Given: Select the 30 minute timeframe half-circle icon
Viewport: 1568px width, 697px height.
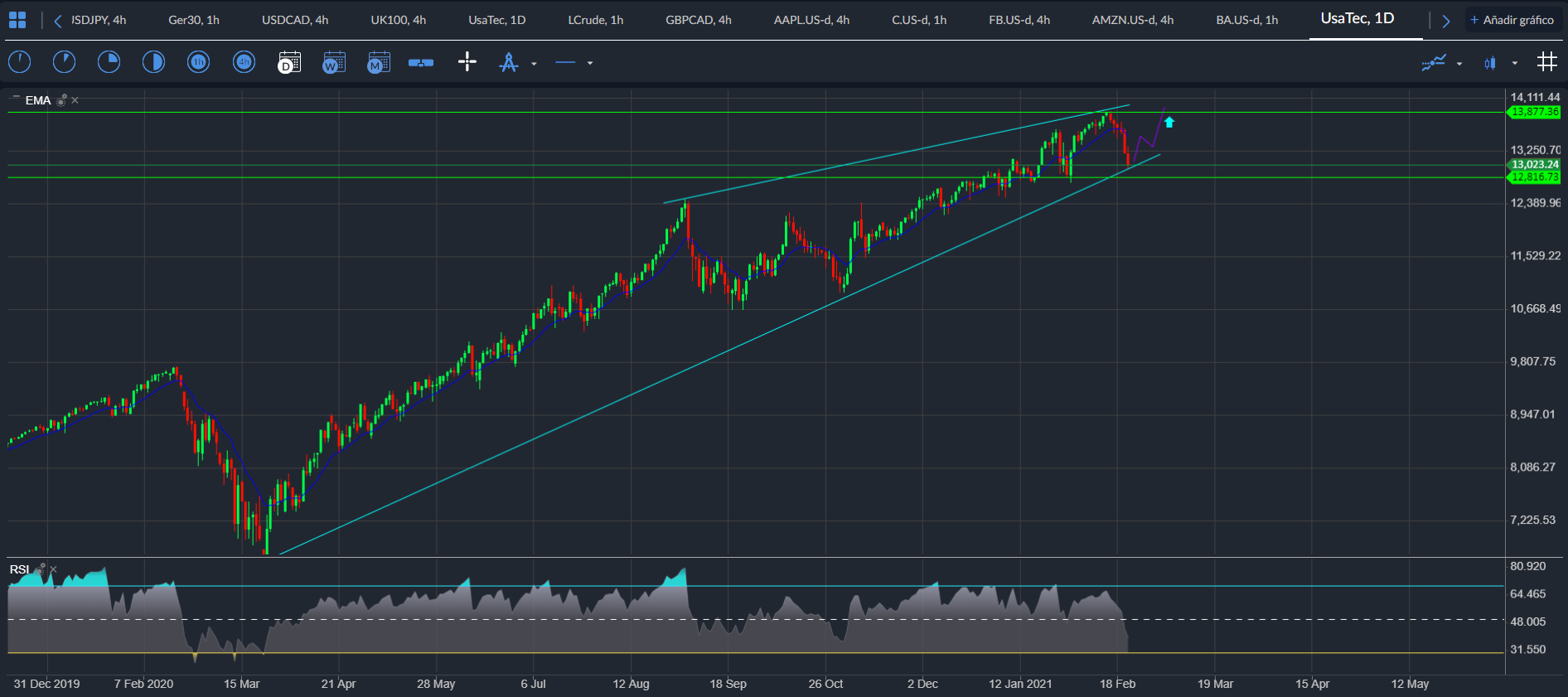Looking at the screenshot, I should [x=153, y=62].
